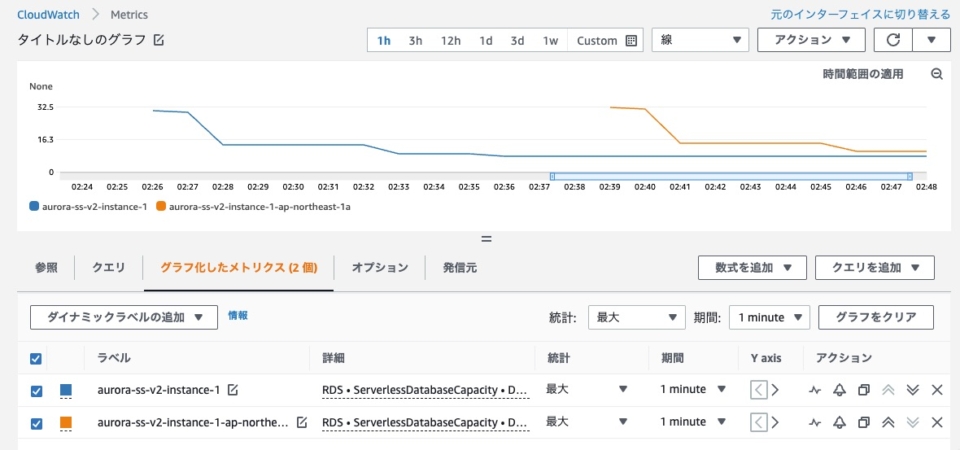
Task: Toggle the select-all metrics checkbox
Action: tap(36, 359)
